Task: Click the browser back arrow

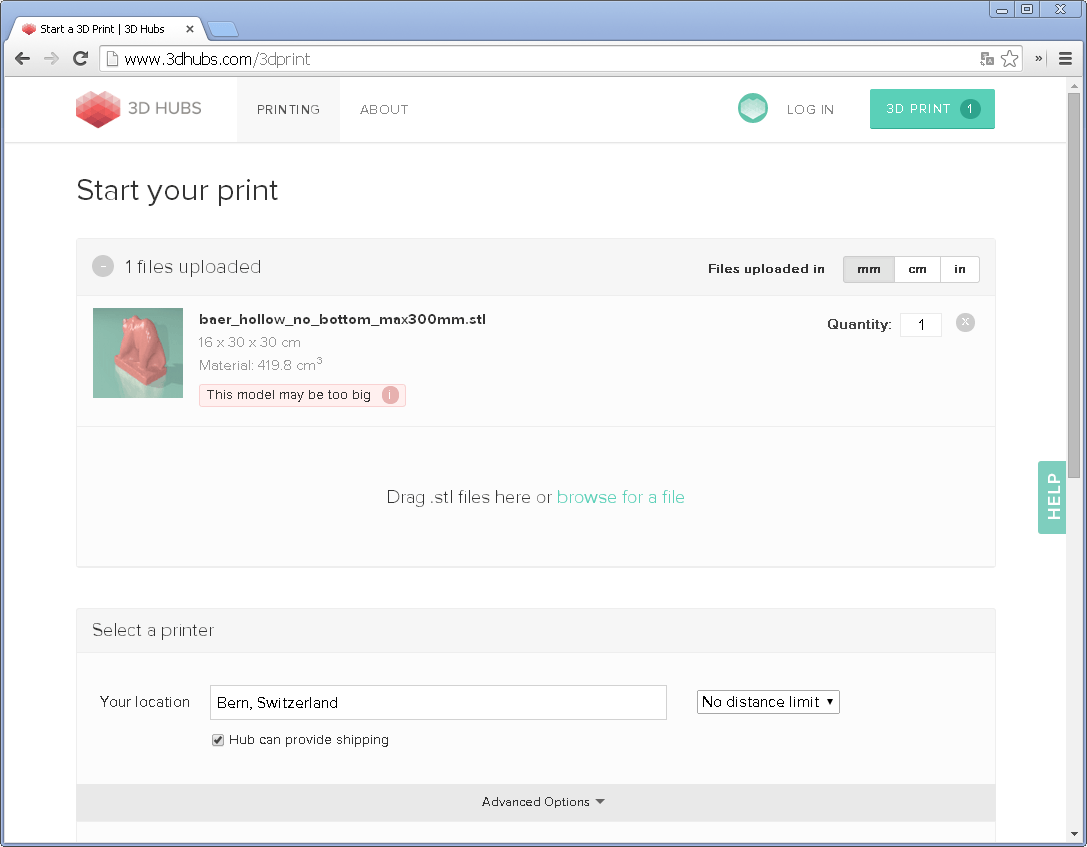Action: [22, 59]
